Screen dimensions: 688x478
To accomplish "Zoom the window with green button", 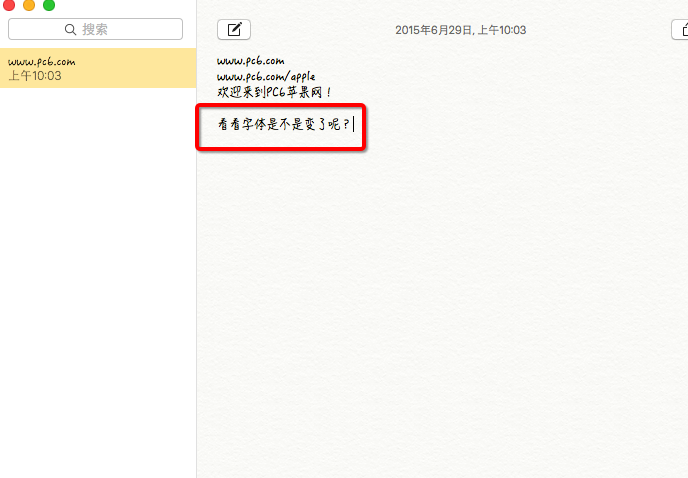I will click(49, 5).
